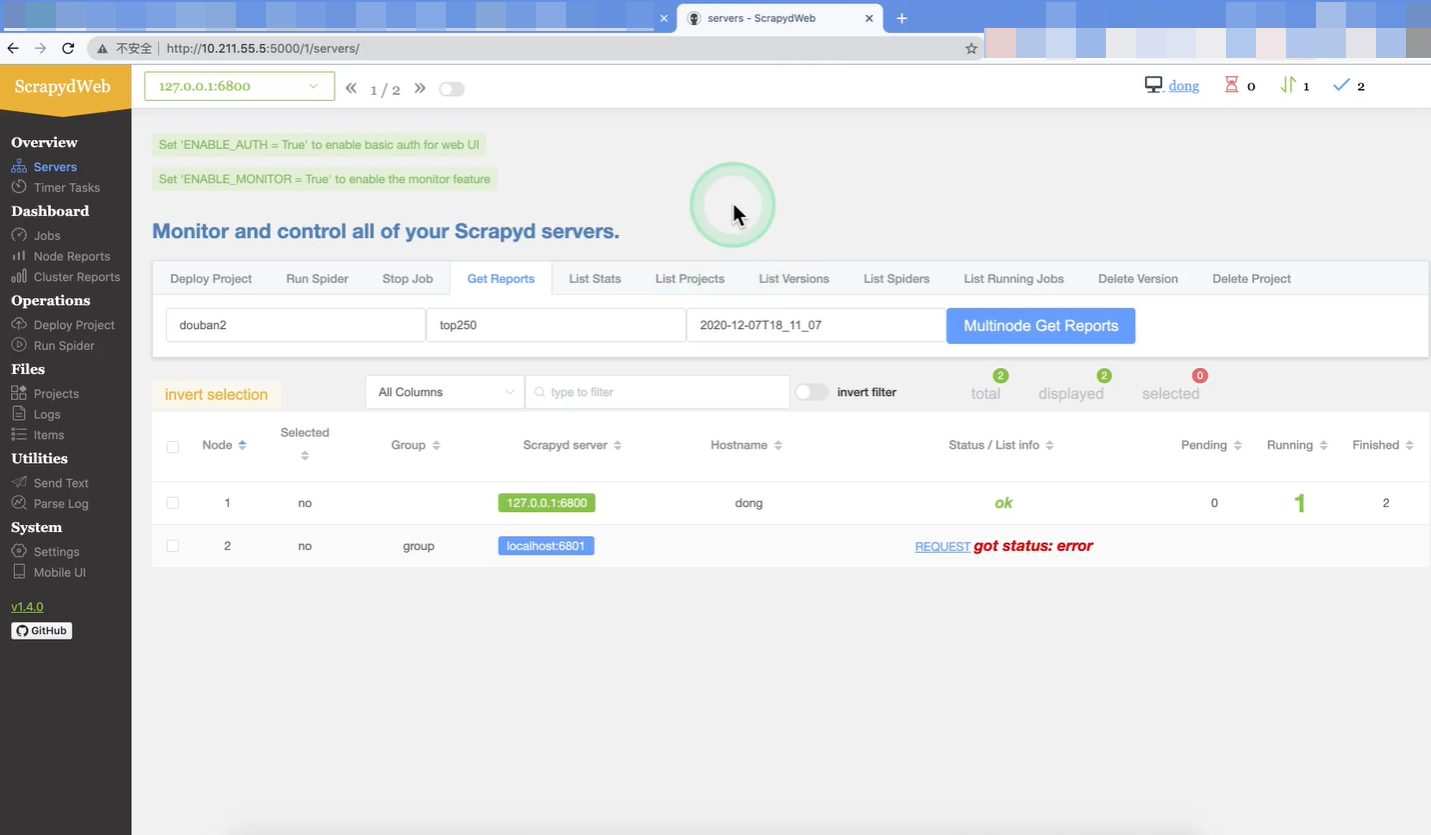Switch to the Stop Job tab
This screenshot has width=1431, height=835.
tap(408, 279)
